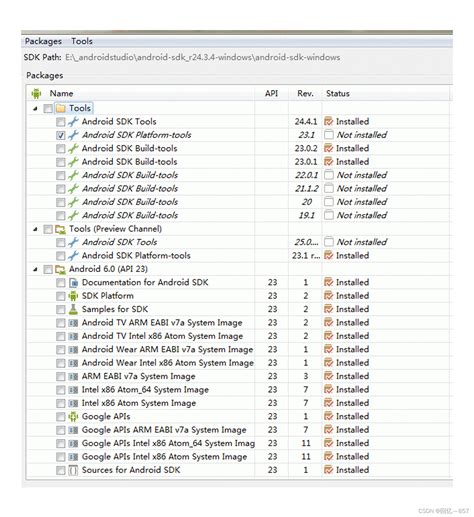Select the Google APIs ARM EABI v7a System Image row
Screen dimensions: 474x517
pos(238,430)
